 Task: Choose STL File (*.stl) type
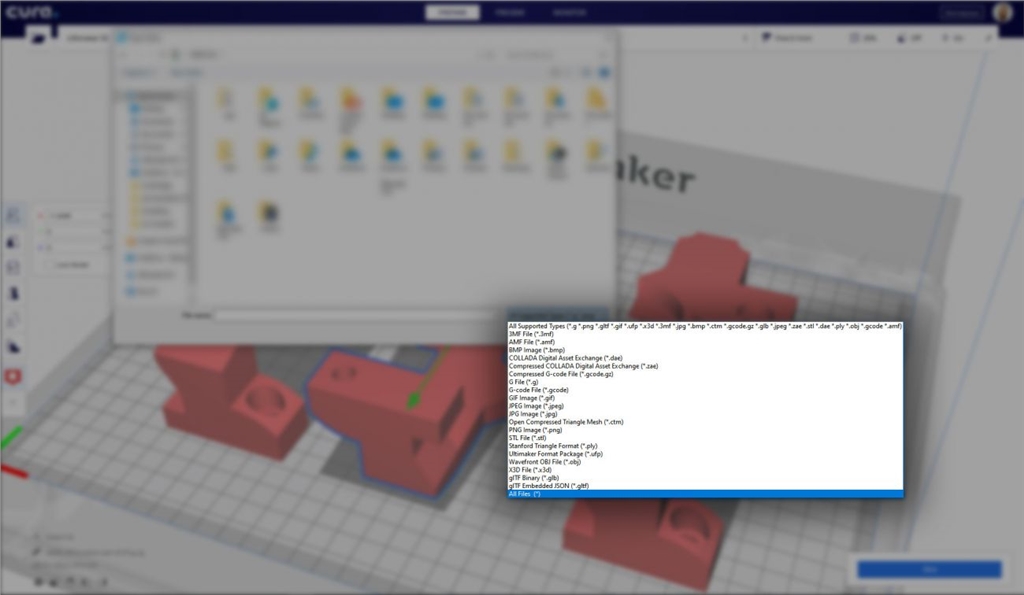pos(528,438)
